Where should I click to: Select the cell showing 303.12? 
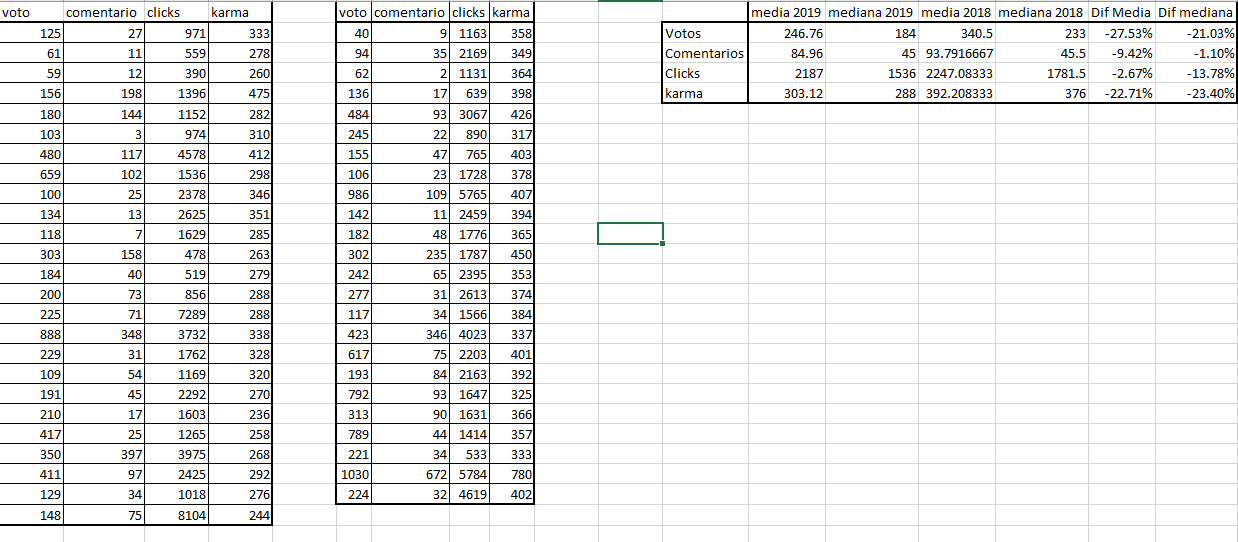coord(787,94)
